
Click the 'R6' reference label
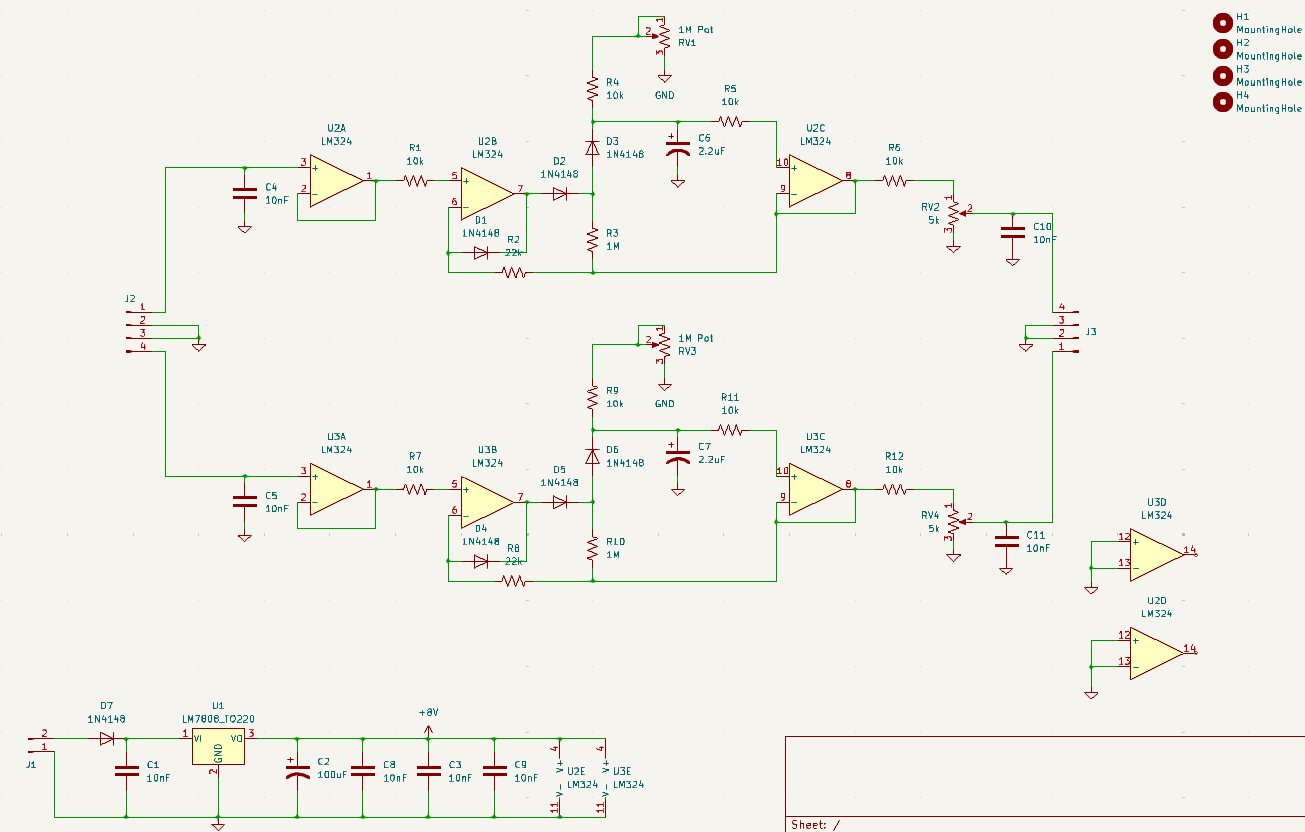point(894,148)
